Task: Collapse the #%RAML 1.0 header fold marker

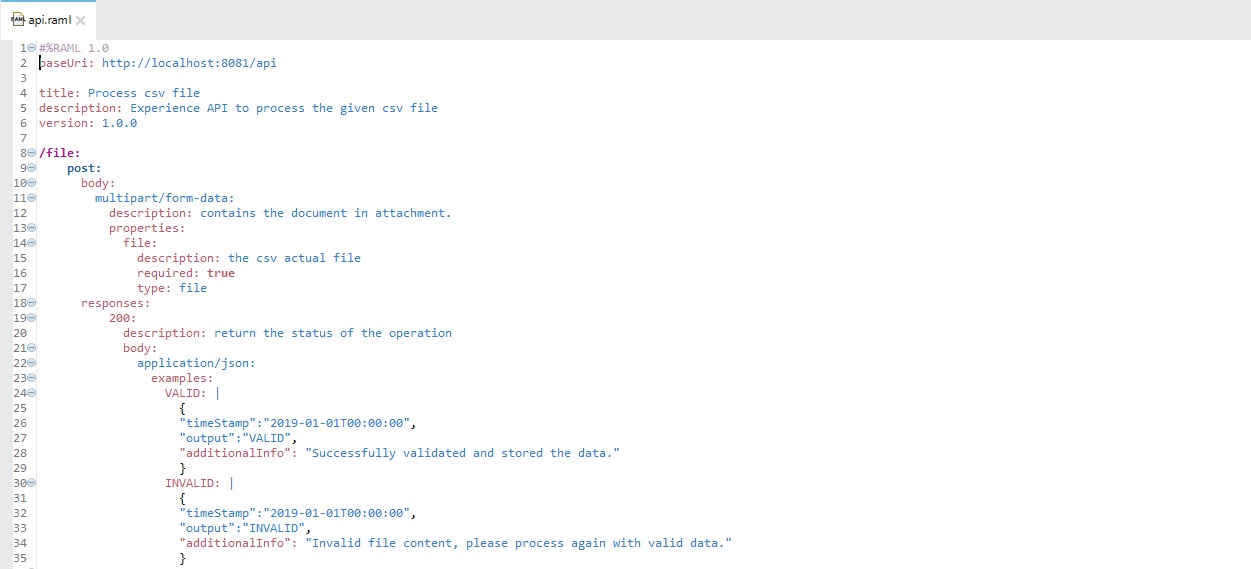Action: pyautogui.click(x=32, y=48)
